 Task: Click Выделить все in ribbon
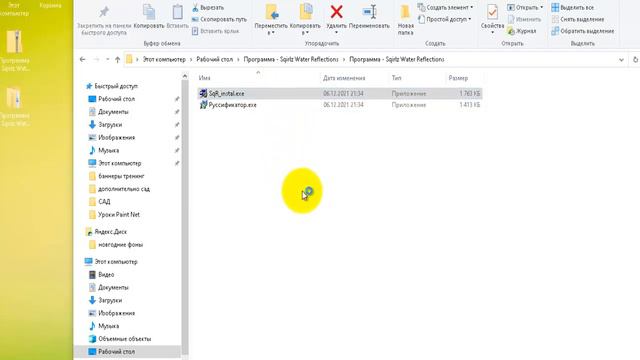click(x=572, y=7)
